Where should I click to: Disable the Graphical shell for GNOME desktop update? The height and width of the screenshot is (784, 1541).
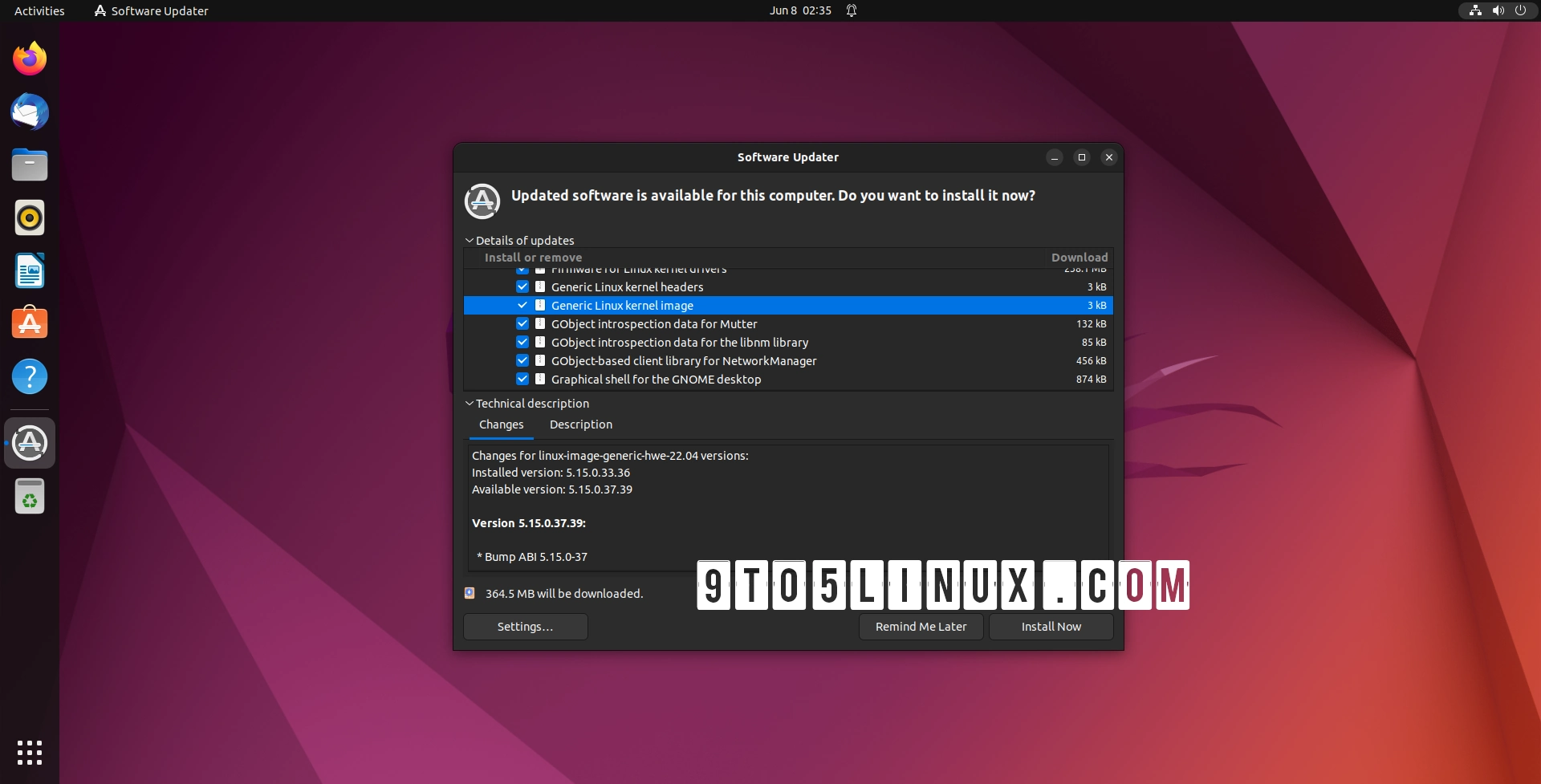(522, 379)
